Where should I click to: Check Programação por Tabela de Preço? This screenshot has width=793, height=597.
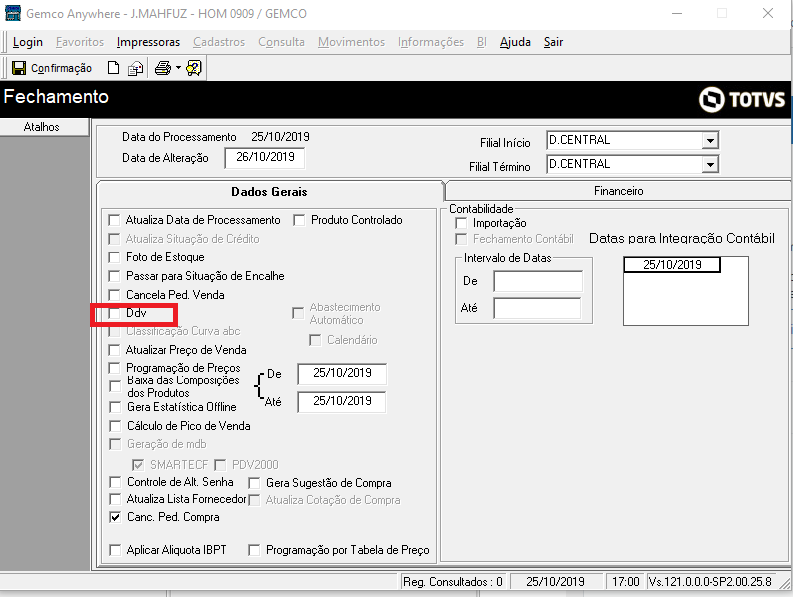click(254, 550)
